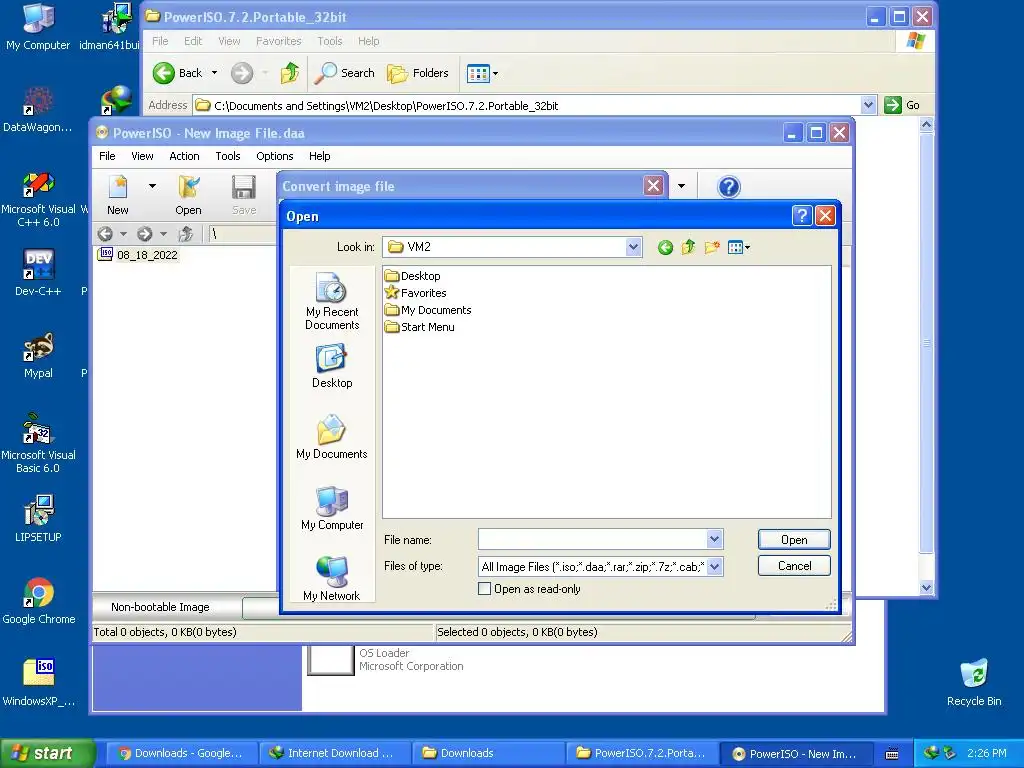Viewport: 1024px width, 768px height.
Task: Click Explorer window Back button
Action: click(178, 73)
